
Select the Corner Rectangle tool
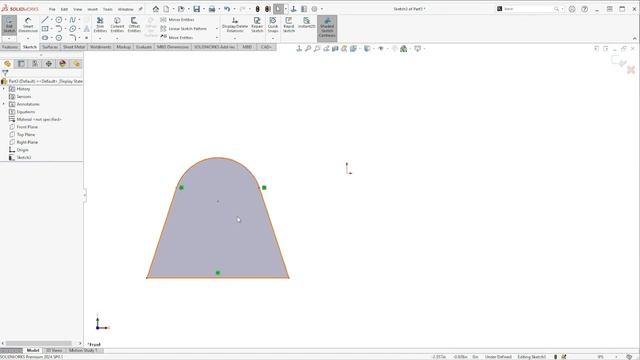click(45, 29)
